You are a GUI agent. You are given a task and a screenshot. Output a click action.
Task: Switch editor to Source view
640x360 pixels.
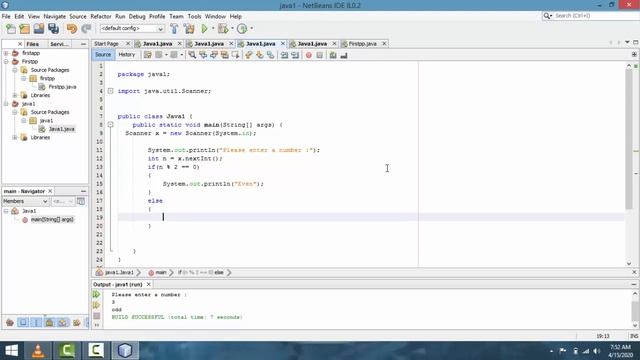[x=103, y=55]
